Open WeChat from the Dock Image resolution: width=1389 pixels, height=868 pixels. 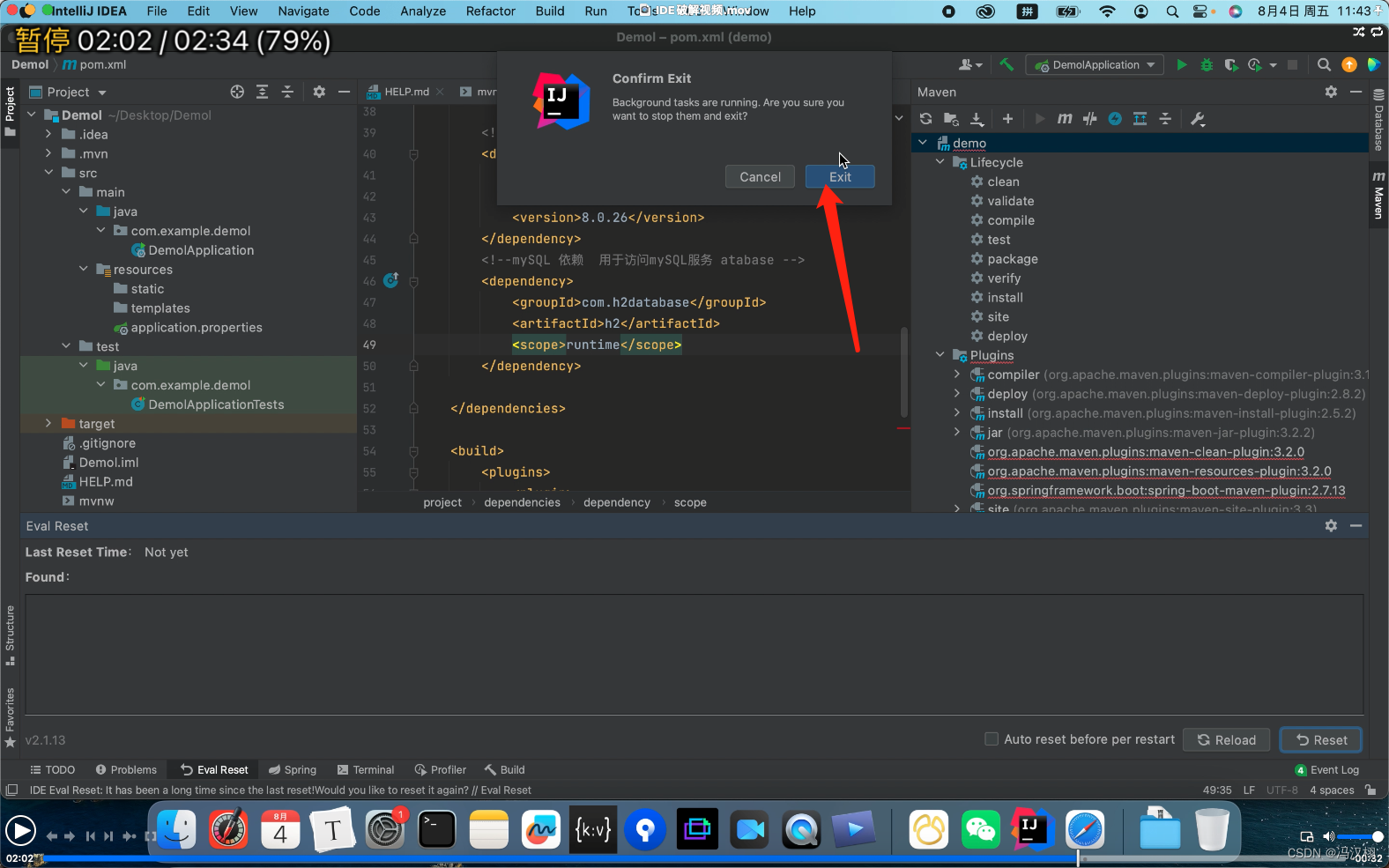pos(980,829)
